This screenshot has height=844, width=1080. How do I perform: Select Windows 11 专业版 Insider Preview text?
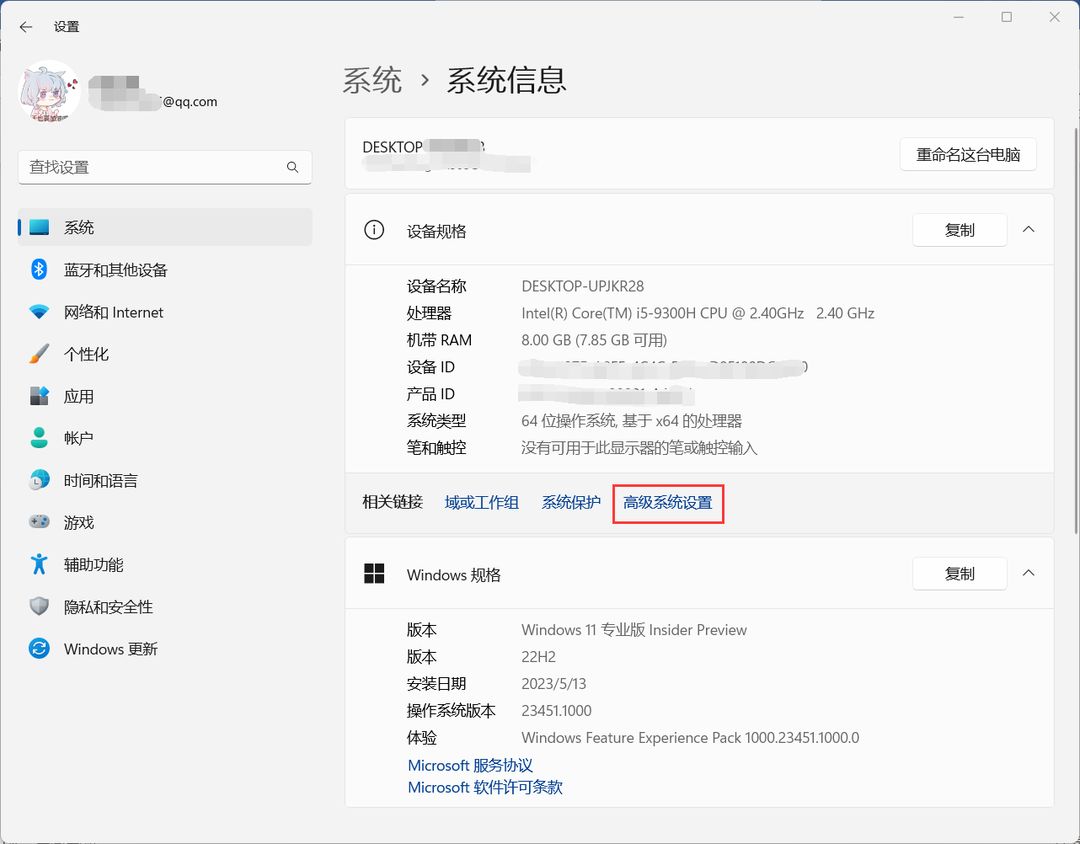click(x=634, y=630)
